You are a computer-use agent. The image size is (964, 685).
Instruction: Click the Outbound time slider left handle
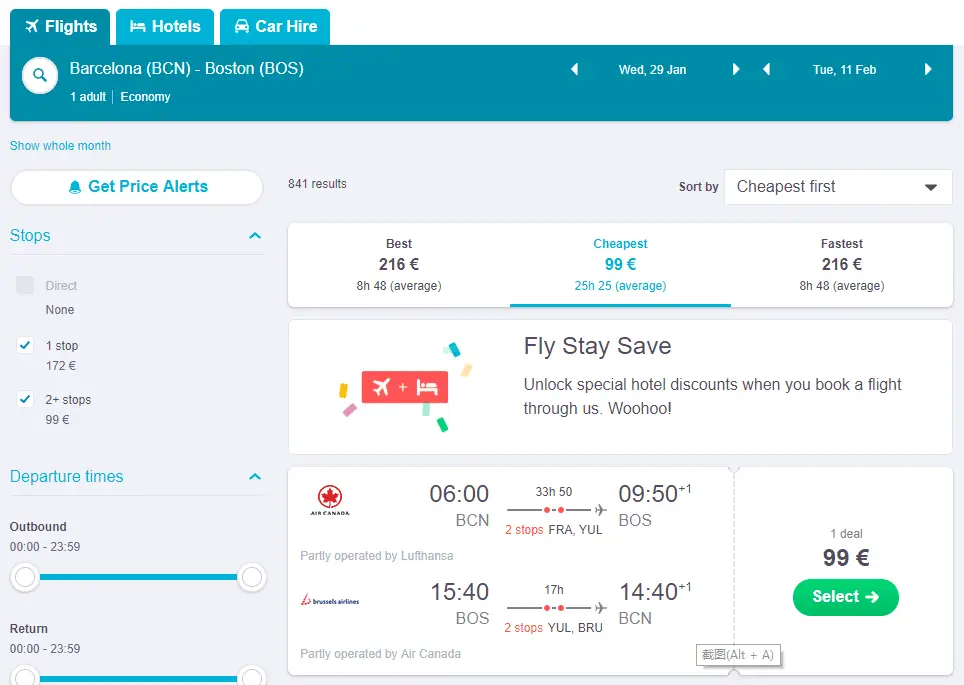click(25, 577)
